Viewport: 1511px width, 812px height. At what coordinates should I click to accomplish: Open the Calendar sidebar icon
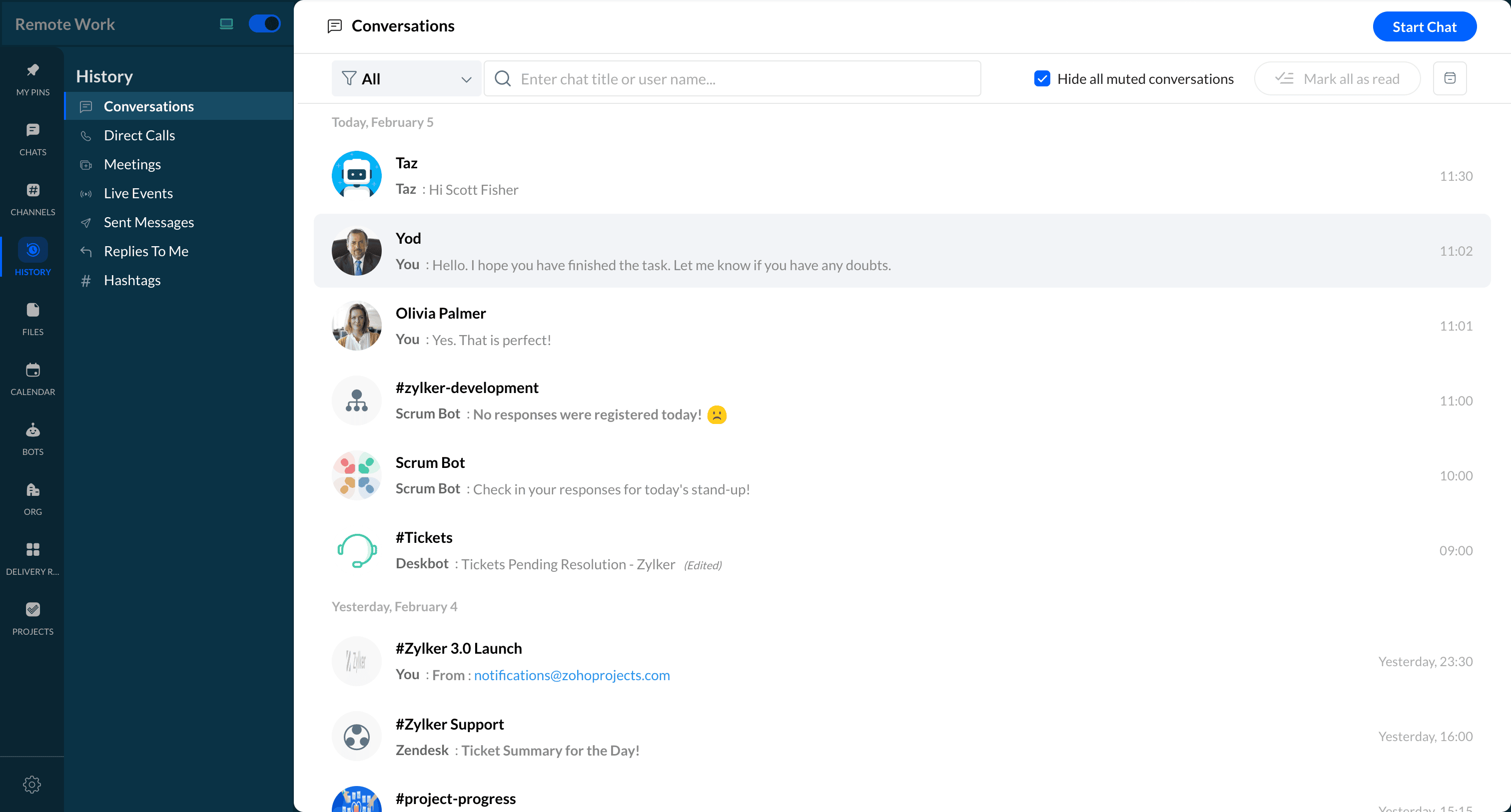click(x=33, y=379)
